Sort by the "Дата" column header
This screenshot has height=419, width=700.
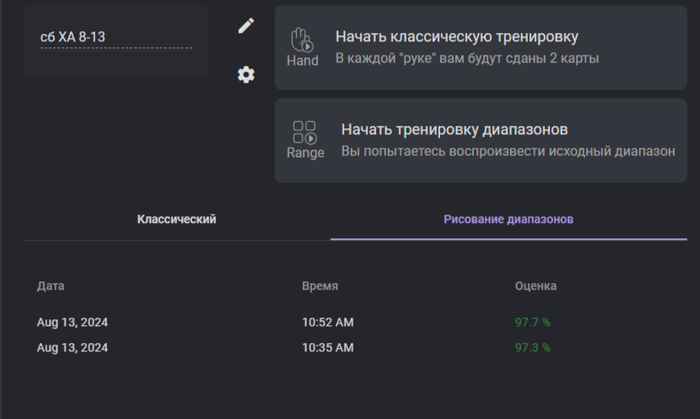click(51, 286)
